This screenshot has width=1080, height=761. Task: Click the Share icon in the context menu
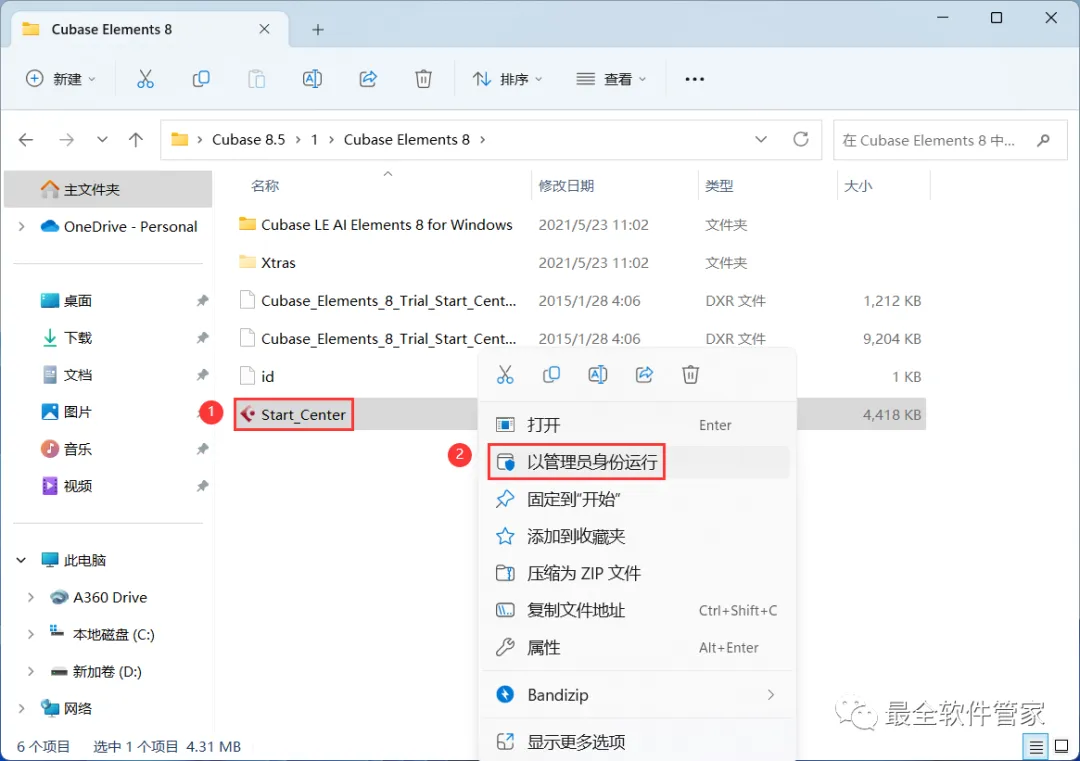644,375
